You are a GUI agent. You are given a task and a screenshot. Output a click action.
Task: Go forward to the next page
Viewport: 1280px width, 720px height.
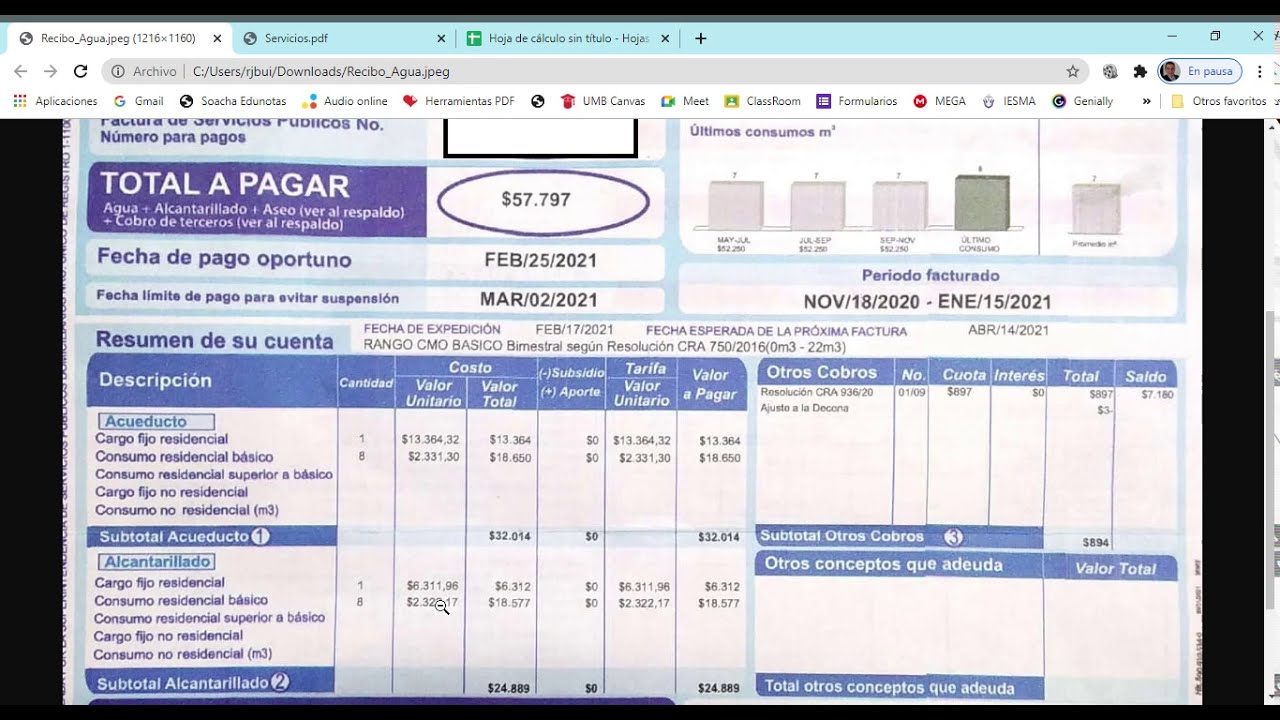coord(51,71)
